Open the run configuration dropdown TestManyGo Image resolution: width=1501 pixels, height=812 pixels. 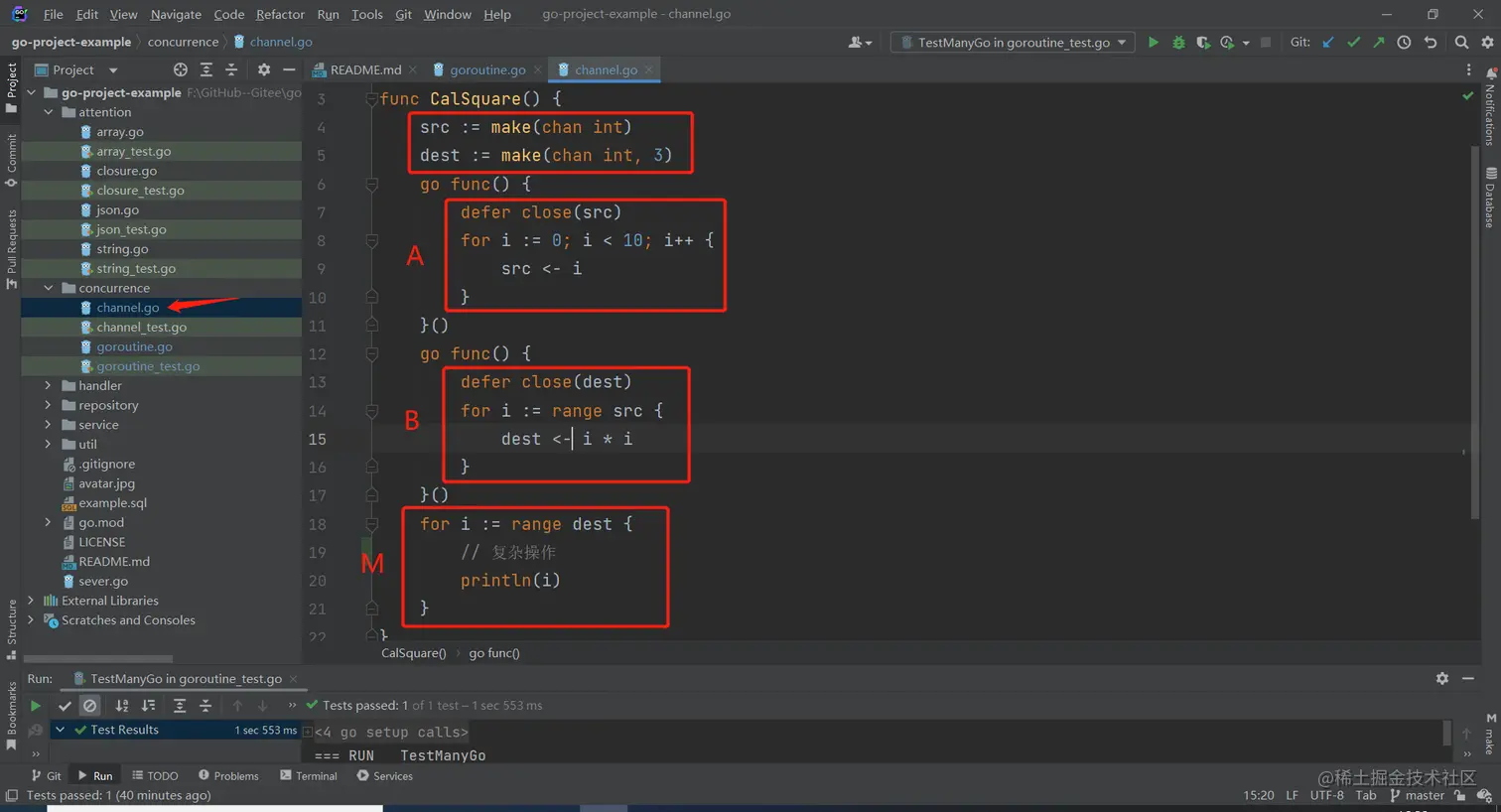(x=1014, y=43)
